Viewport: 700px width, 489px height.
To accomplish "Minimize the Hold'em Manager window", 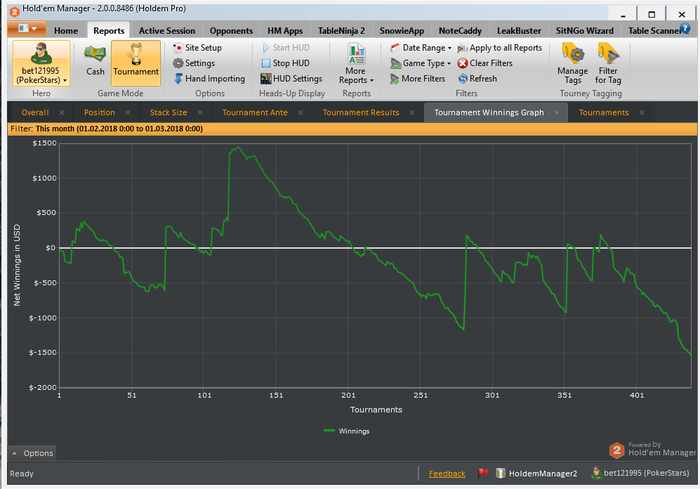I will tap(623, 15).
